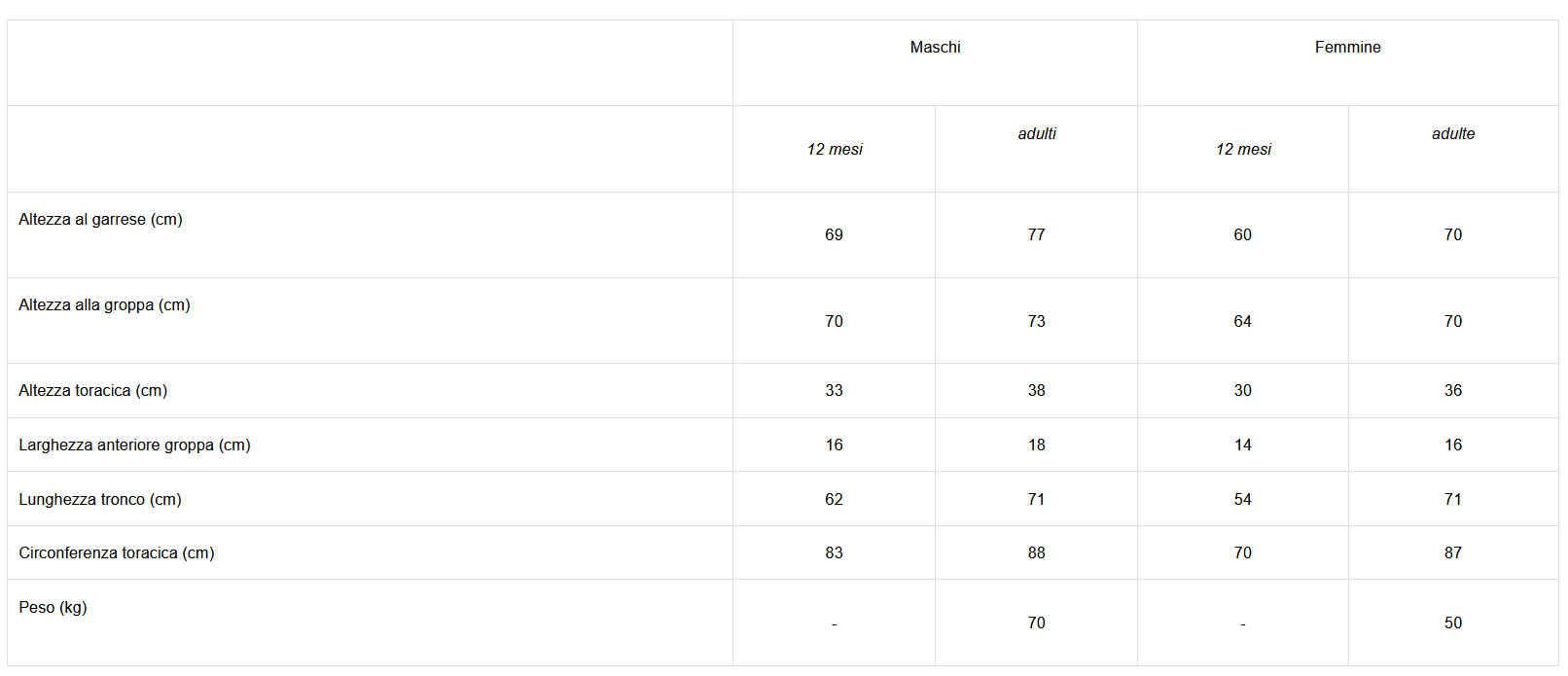Viewport: 1568px width, 676px height.
Task: Select the adulte subheader under Femmine
Action: [1452, 133]
